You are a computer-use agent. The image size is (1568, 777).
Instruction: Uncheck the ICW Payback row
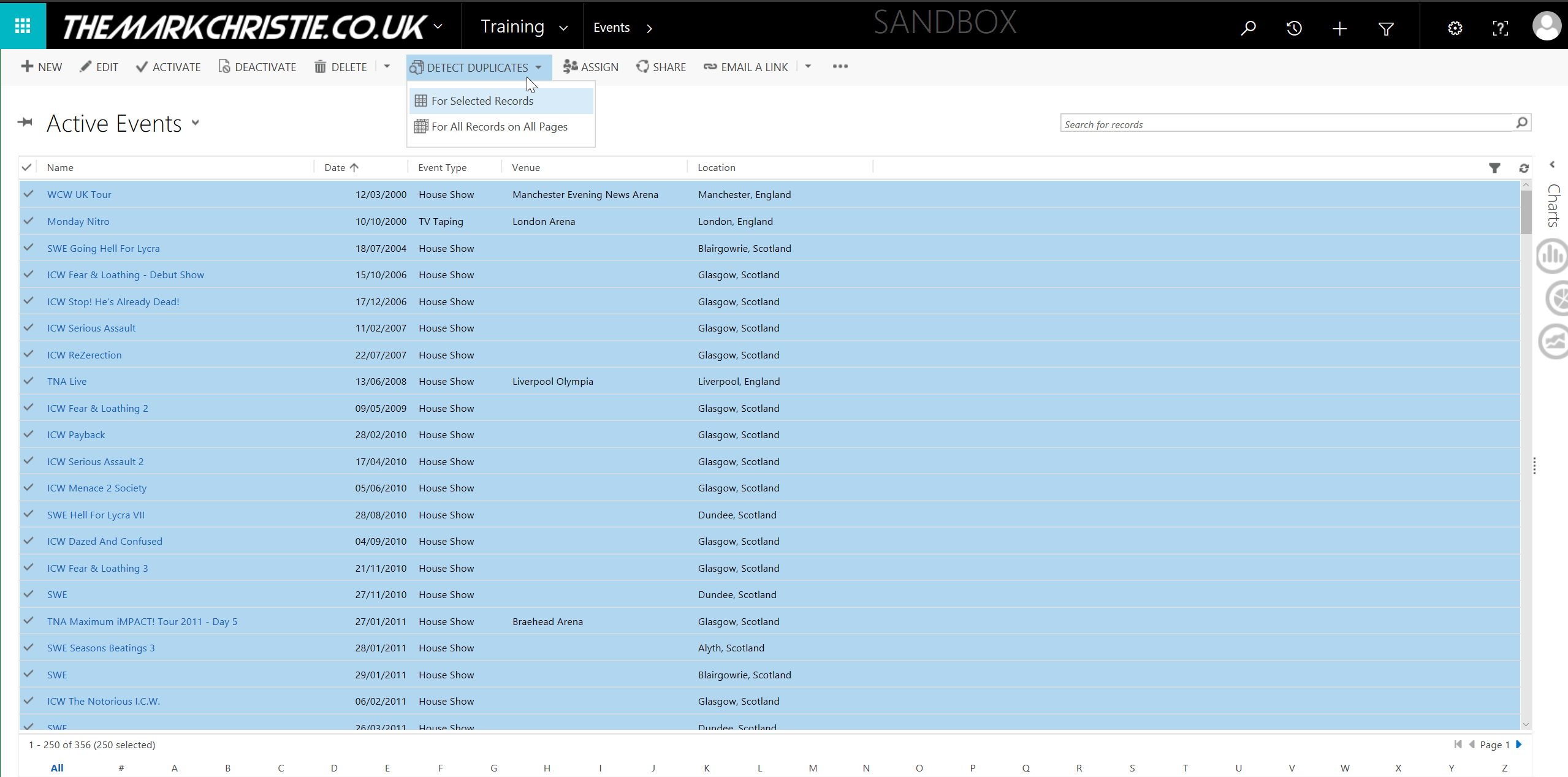(28, 434)
